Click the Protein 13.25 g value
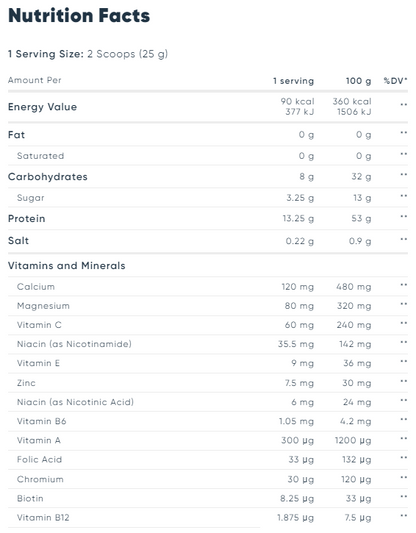Viewport: 416px width, 533px height. click(298, 219)
